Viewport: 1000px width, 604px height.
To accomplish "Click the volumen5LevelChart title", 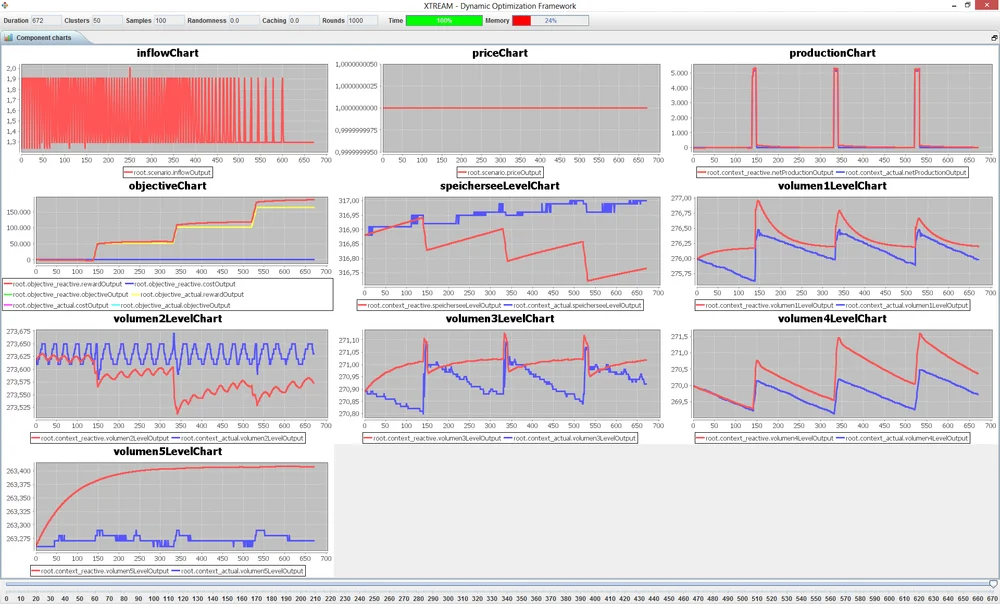I will click(x=167, y=451).
